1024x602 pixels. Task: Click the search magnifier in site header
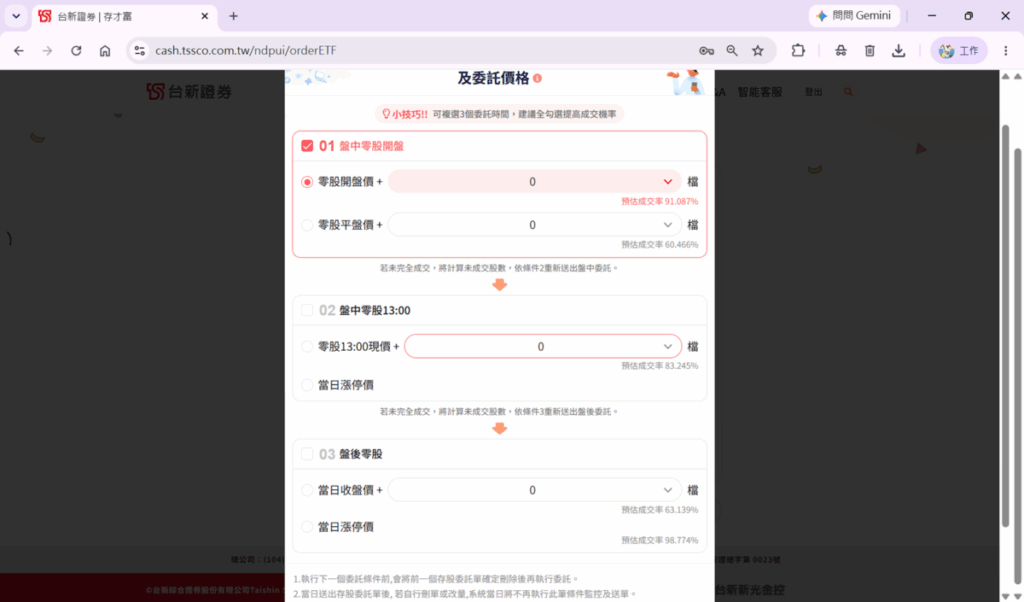click(848, 92)
